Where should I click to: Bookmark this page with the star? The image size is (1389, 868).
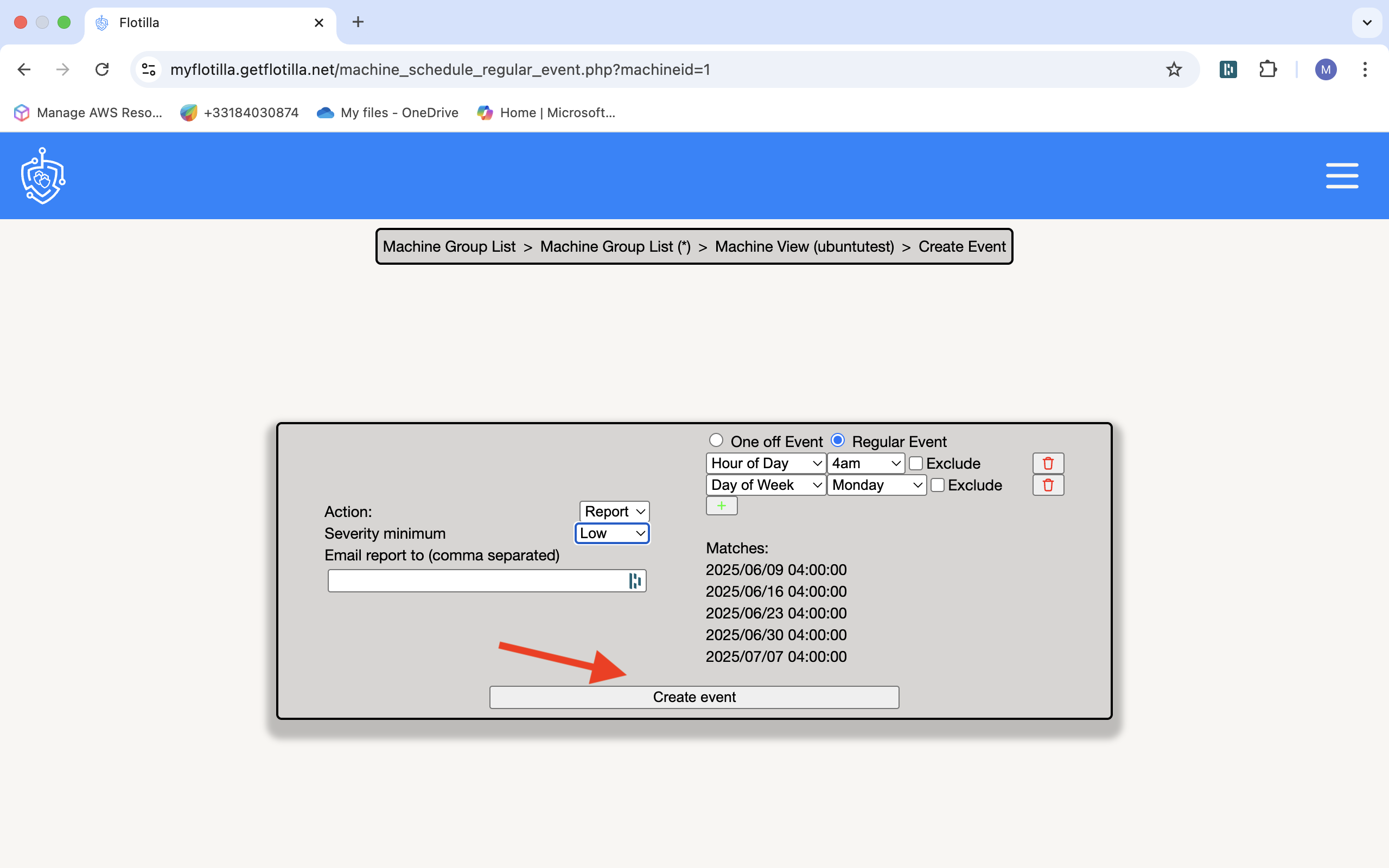click(1174, 69)
